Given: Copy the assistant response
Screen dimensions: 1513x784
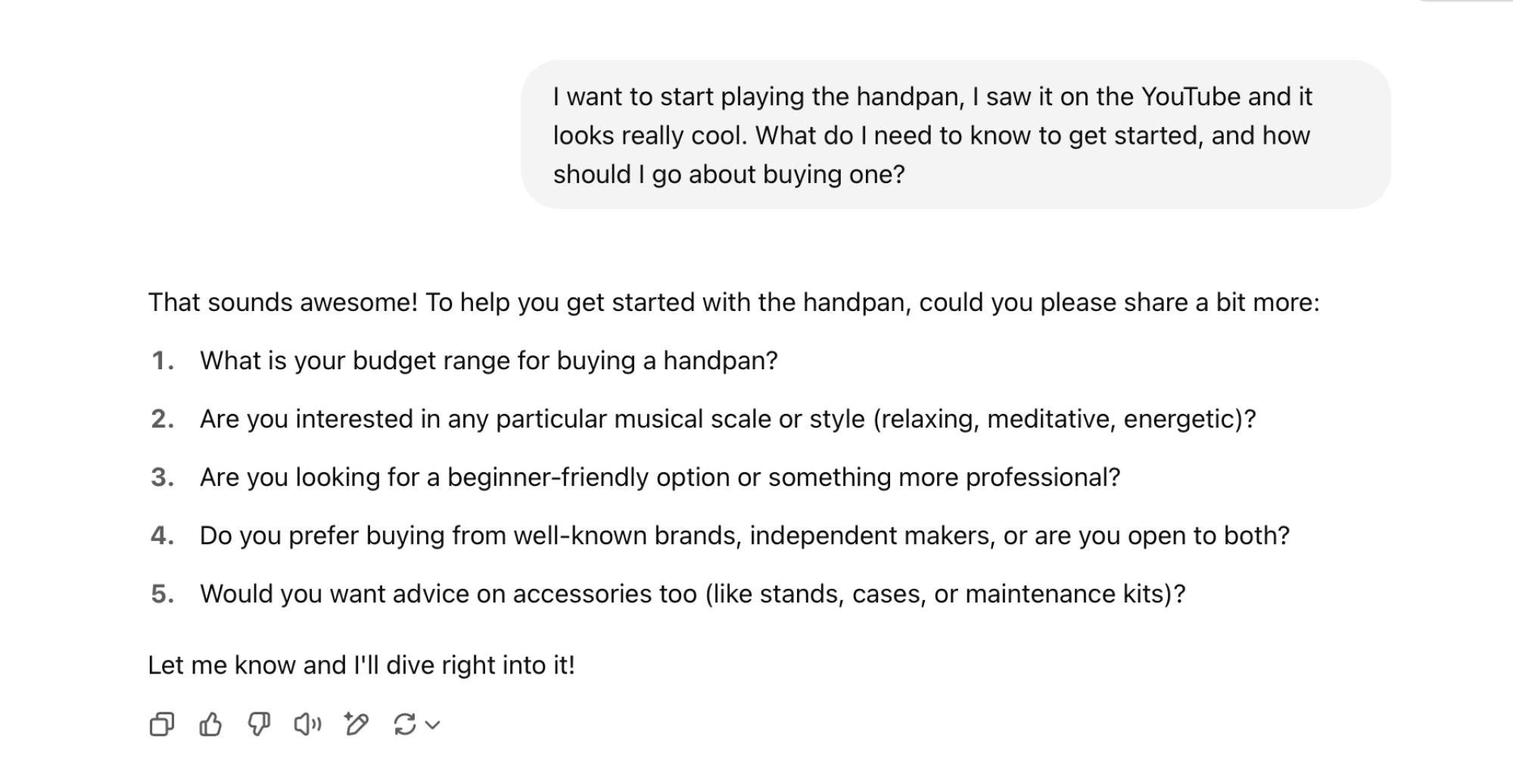Looking at the screenshot, I should pos(162,724).
